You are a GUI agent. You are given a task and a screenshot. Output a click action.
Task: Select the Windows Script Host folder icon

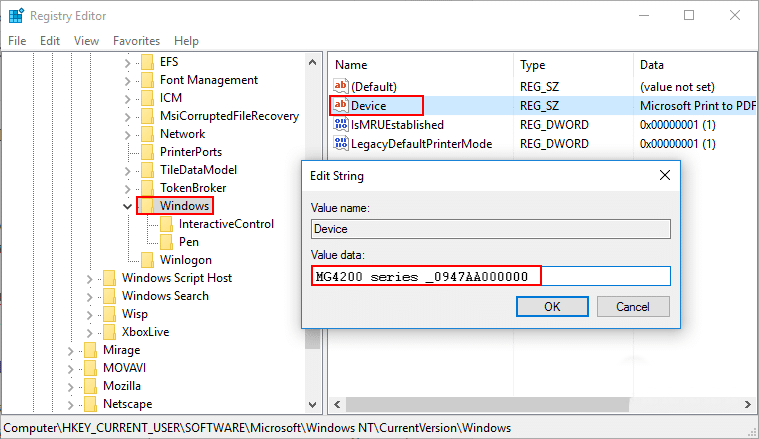110,278
